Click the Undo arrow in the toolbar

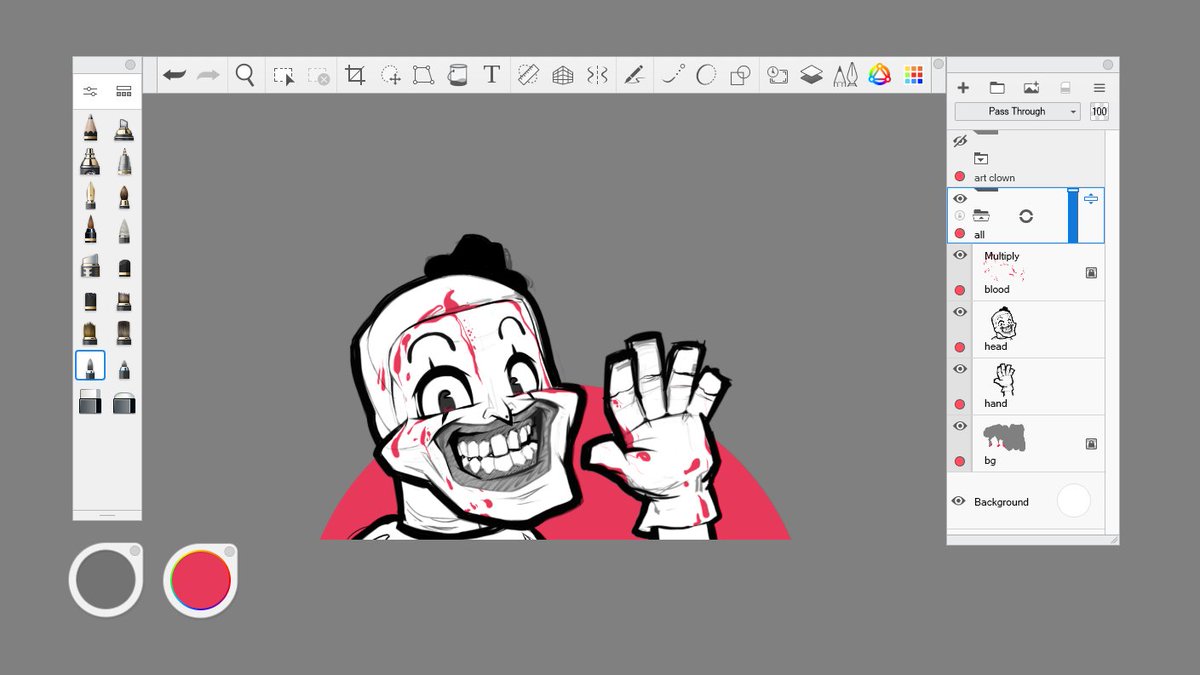click(175, 75)
